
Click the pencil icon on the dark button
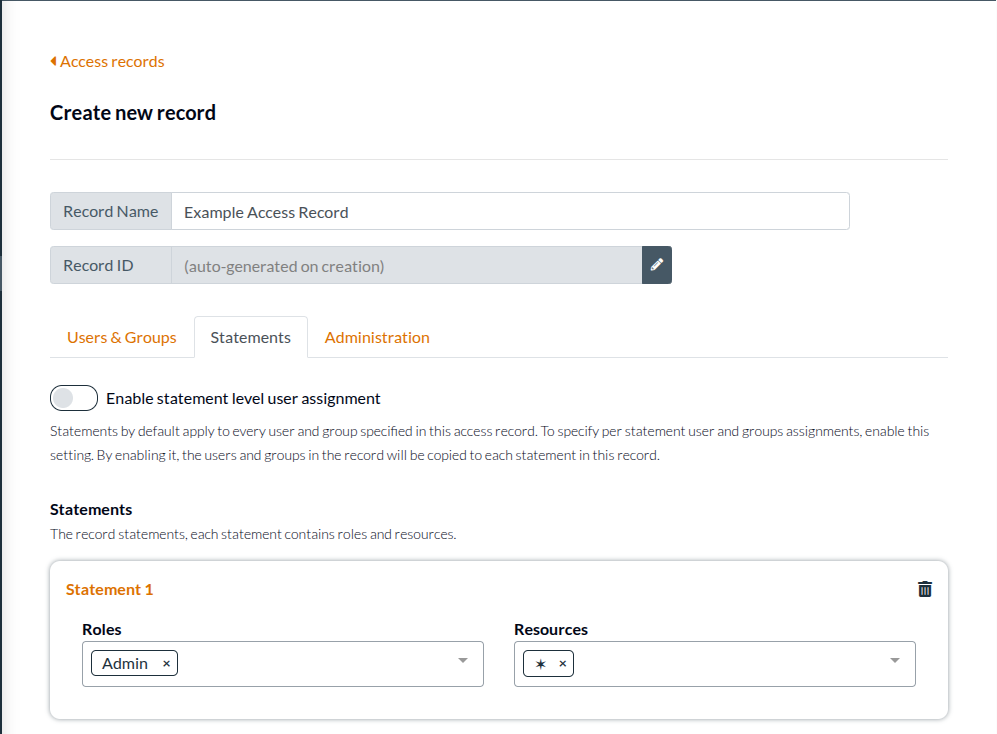pyautogui.click(x=657, y=264)
